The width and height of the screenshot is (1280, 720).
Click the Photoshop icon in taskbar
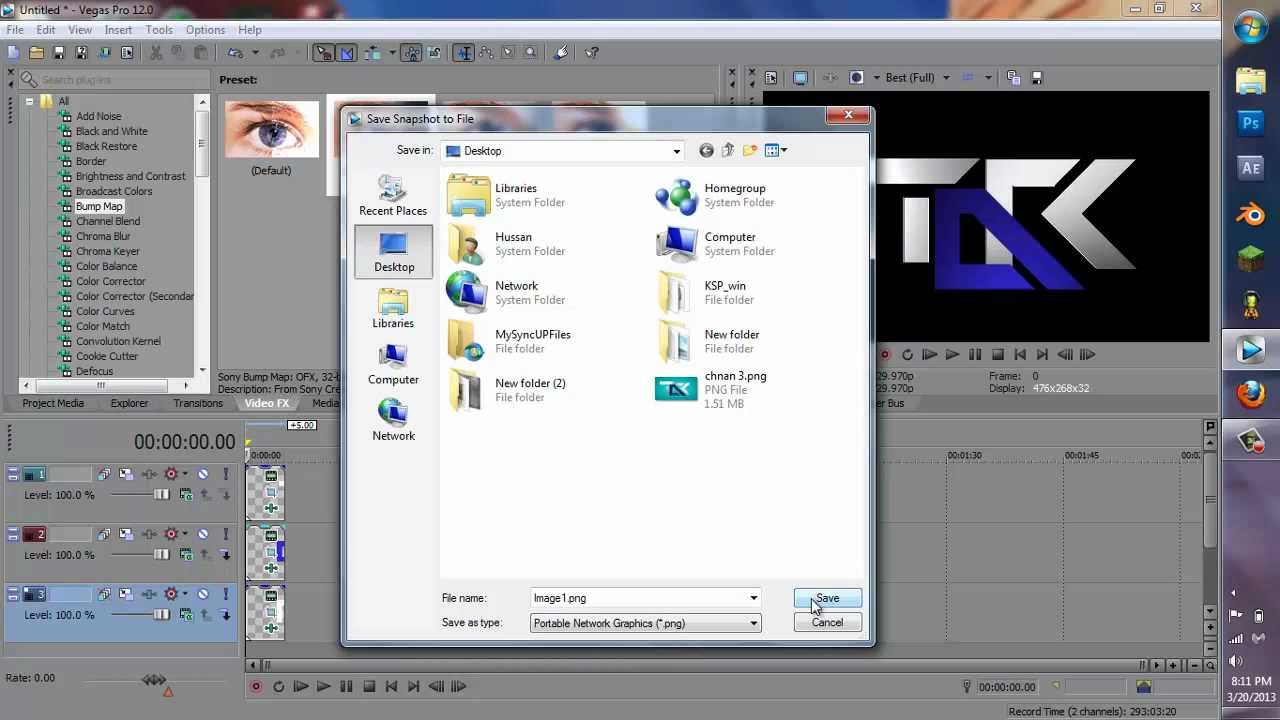pos(1251,123)
